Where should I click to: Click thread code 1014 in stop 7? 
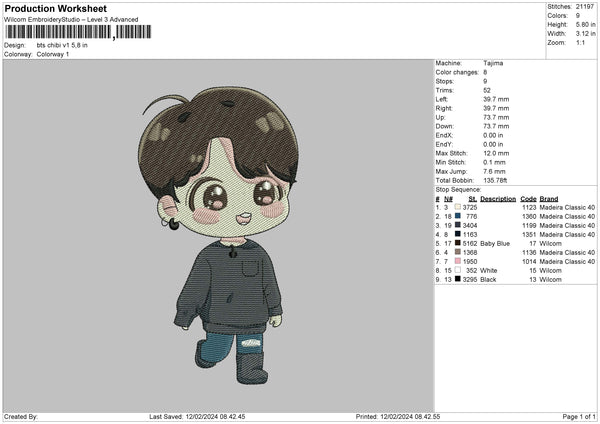coord(529,262)
